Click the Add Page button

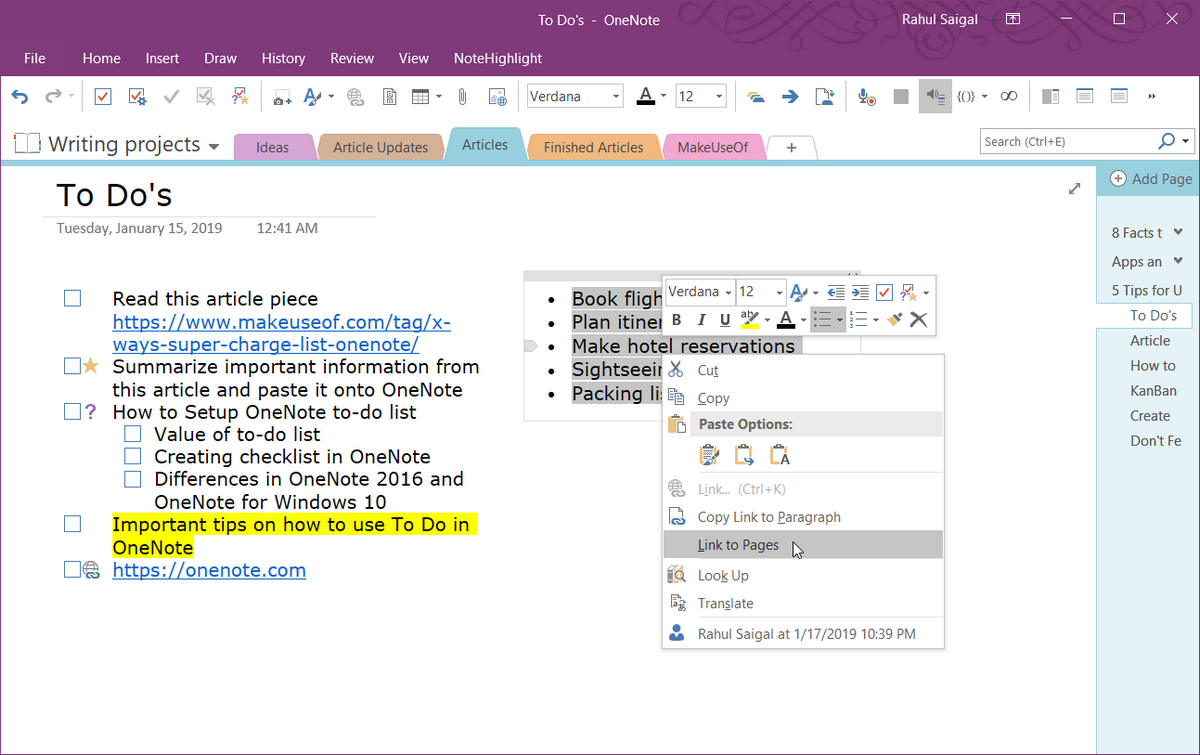click(x=1150, y=179)
